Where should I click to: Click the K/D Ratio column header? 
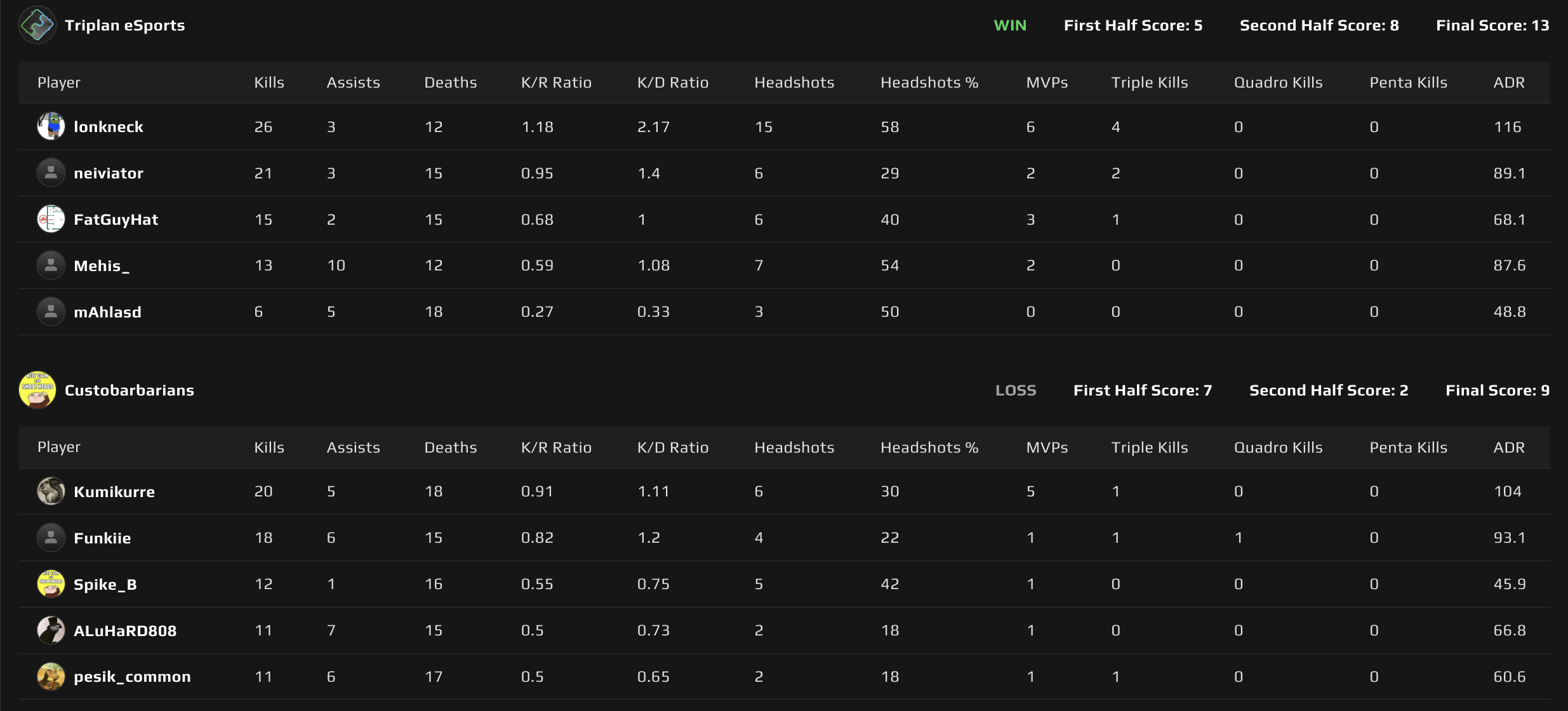(x=673, y=82)
